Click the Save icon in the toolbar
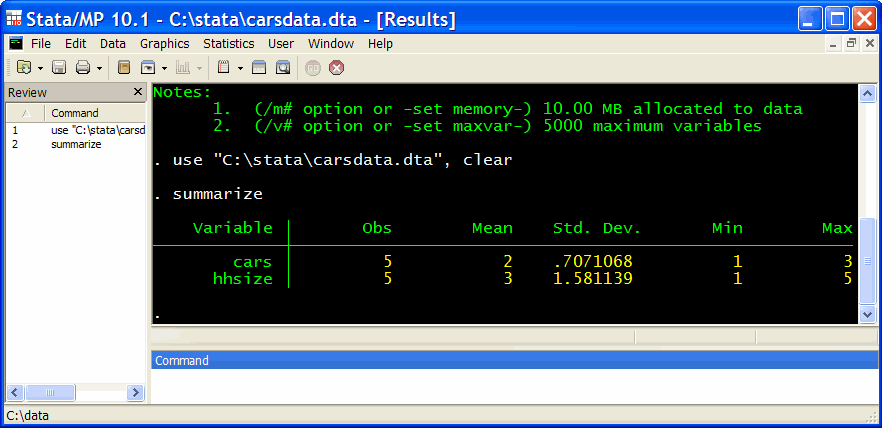Screen dimensions: 882x429 (x=59, y=68)
